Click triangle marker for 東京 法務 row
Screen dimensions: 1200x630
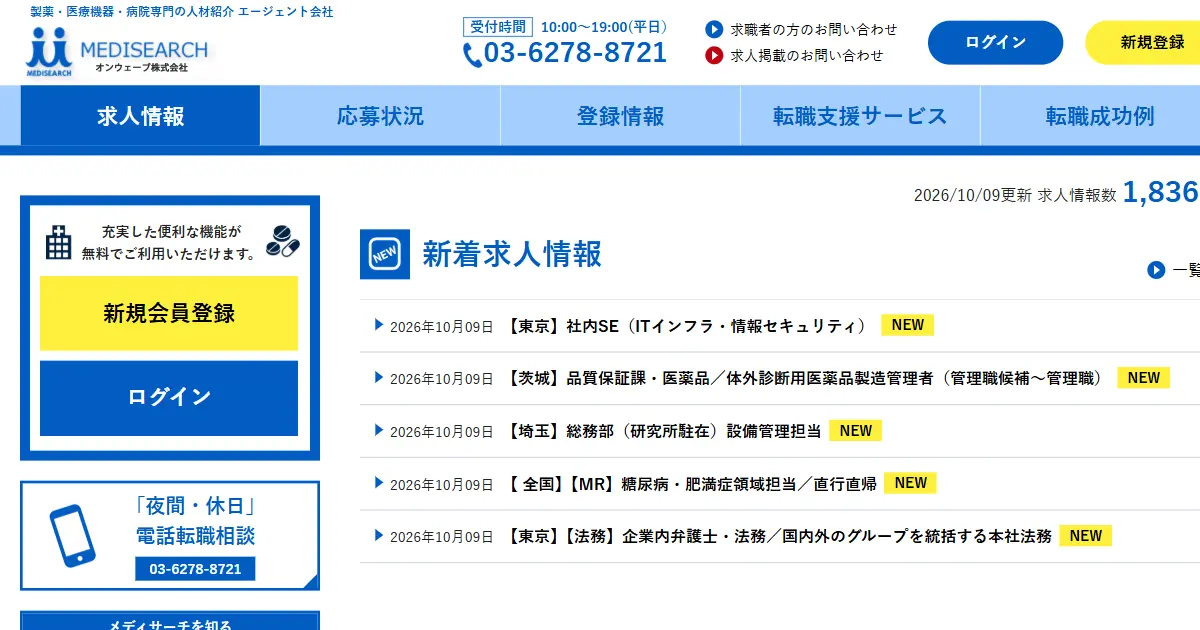pos(379,535)
